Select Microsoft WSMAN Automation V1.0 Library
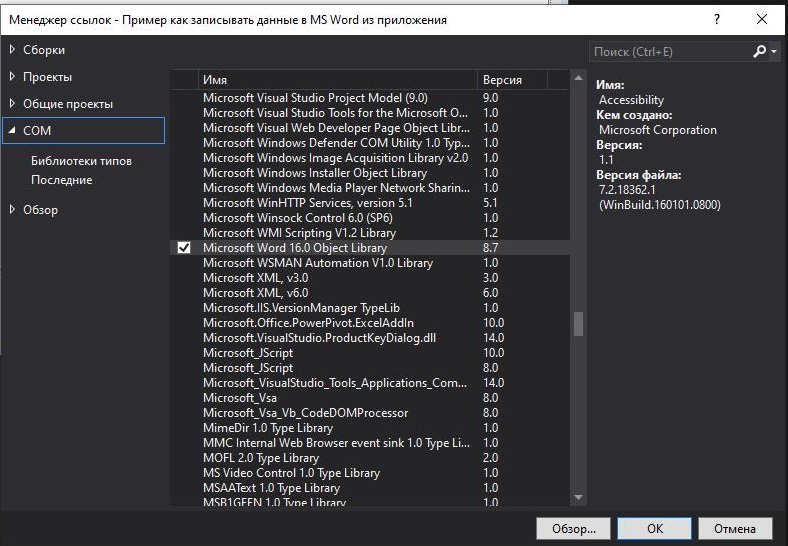Screen dimensions: 788x546 pos(370,262)
